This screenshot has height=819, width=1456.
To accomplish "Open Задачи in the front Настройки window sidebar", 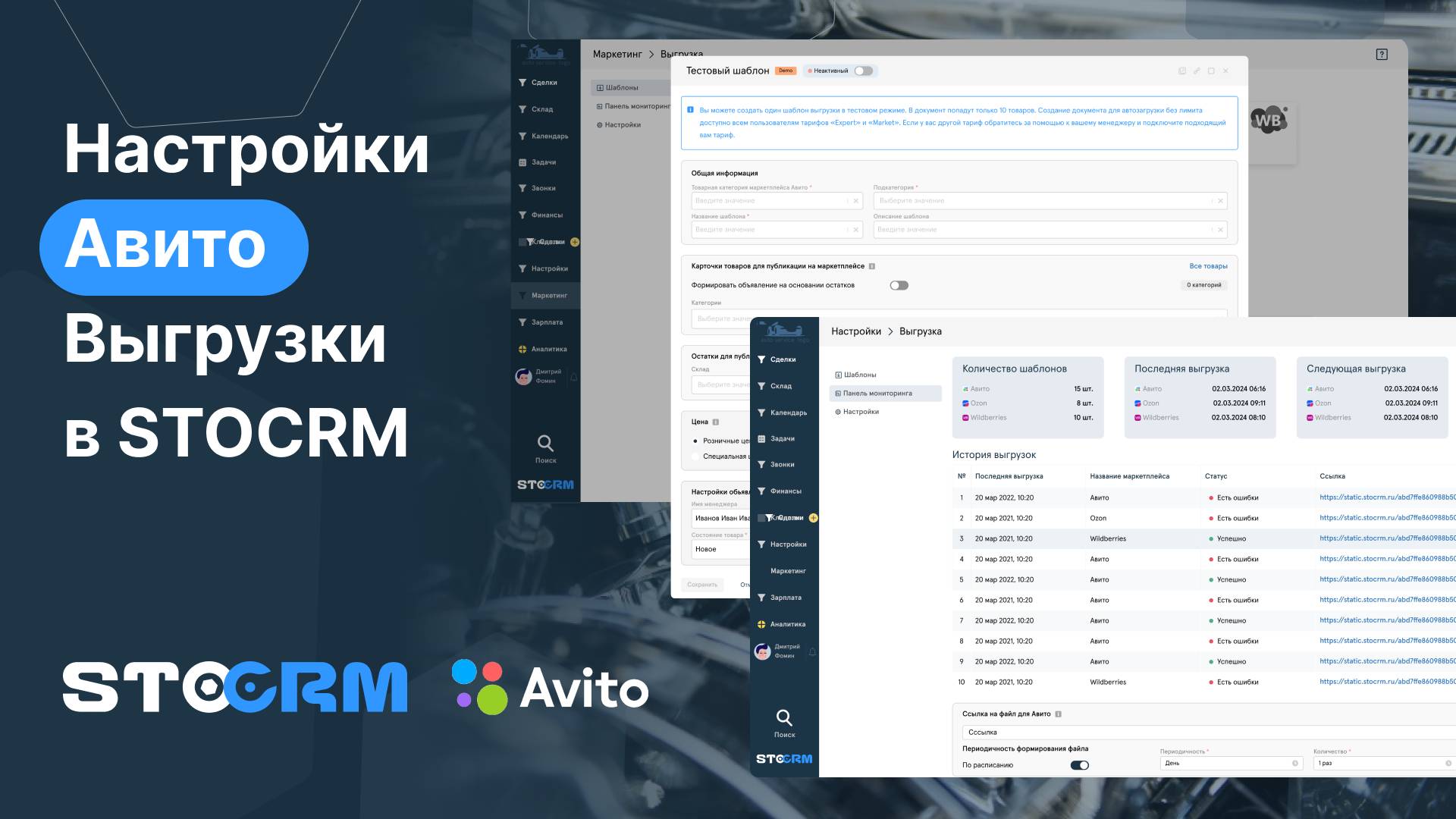I will pos(776,438).
